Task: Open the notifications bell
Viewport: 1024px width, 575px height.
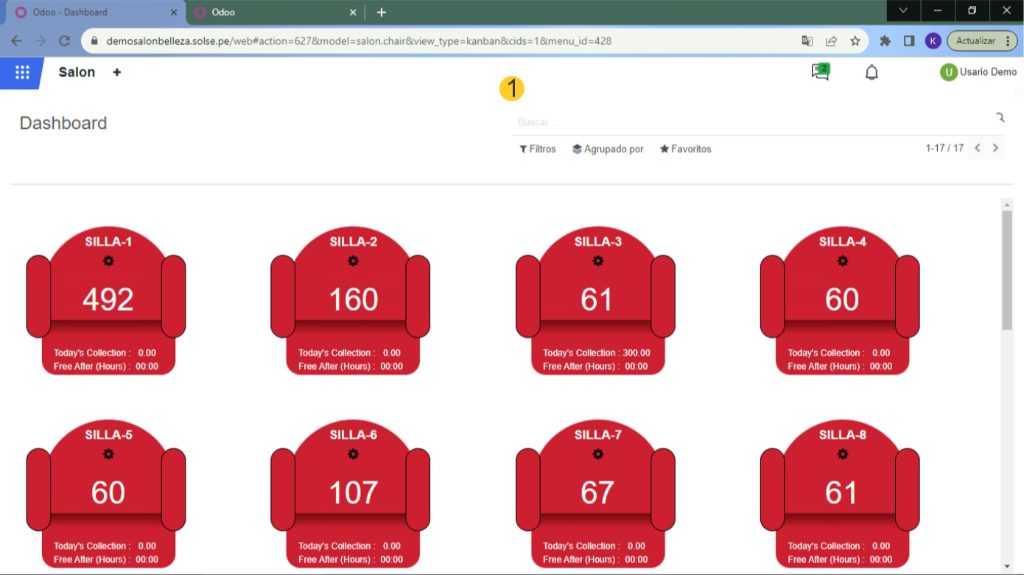Action: click(871, 72)
